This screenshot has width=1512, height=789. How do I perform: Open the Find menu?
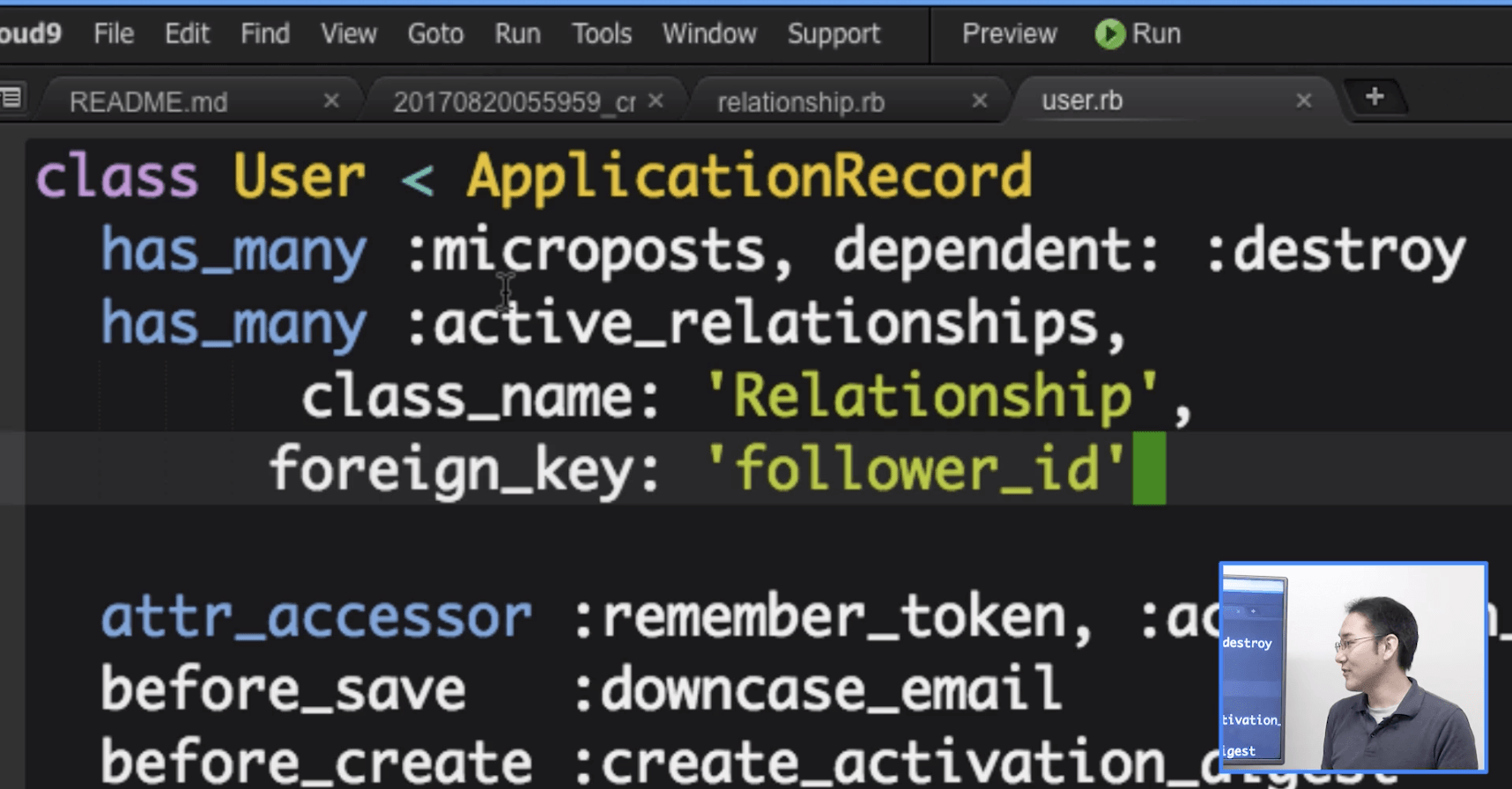click(x=264, y=33)
